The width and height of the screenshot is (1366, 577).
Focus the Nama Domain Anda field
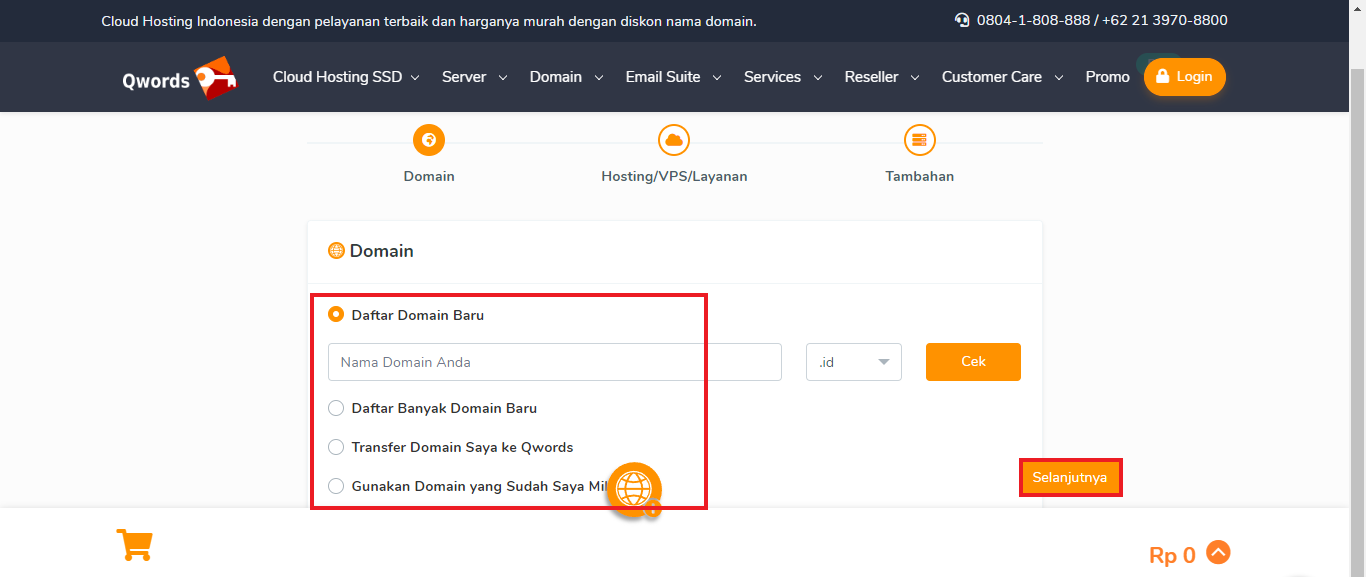click(554, 362)
